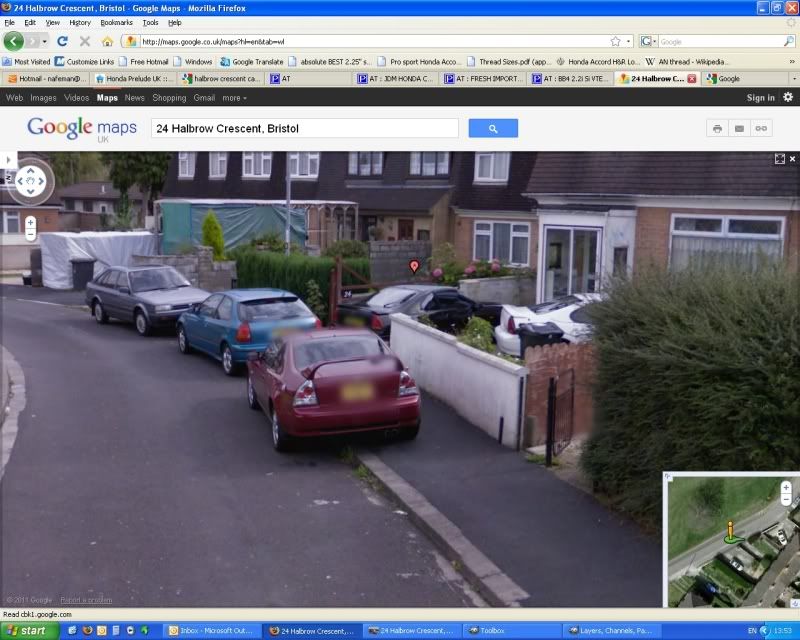Switch to the Honda Prelude UK tab
Image resolution: width=800 pixels, height=640 pixels.
[x=134, y=79]
